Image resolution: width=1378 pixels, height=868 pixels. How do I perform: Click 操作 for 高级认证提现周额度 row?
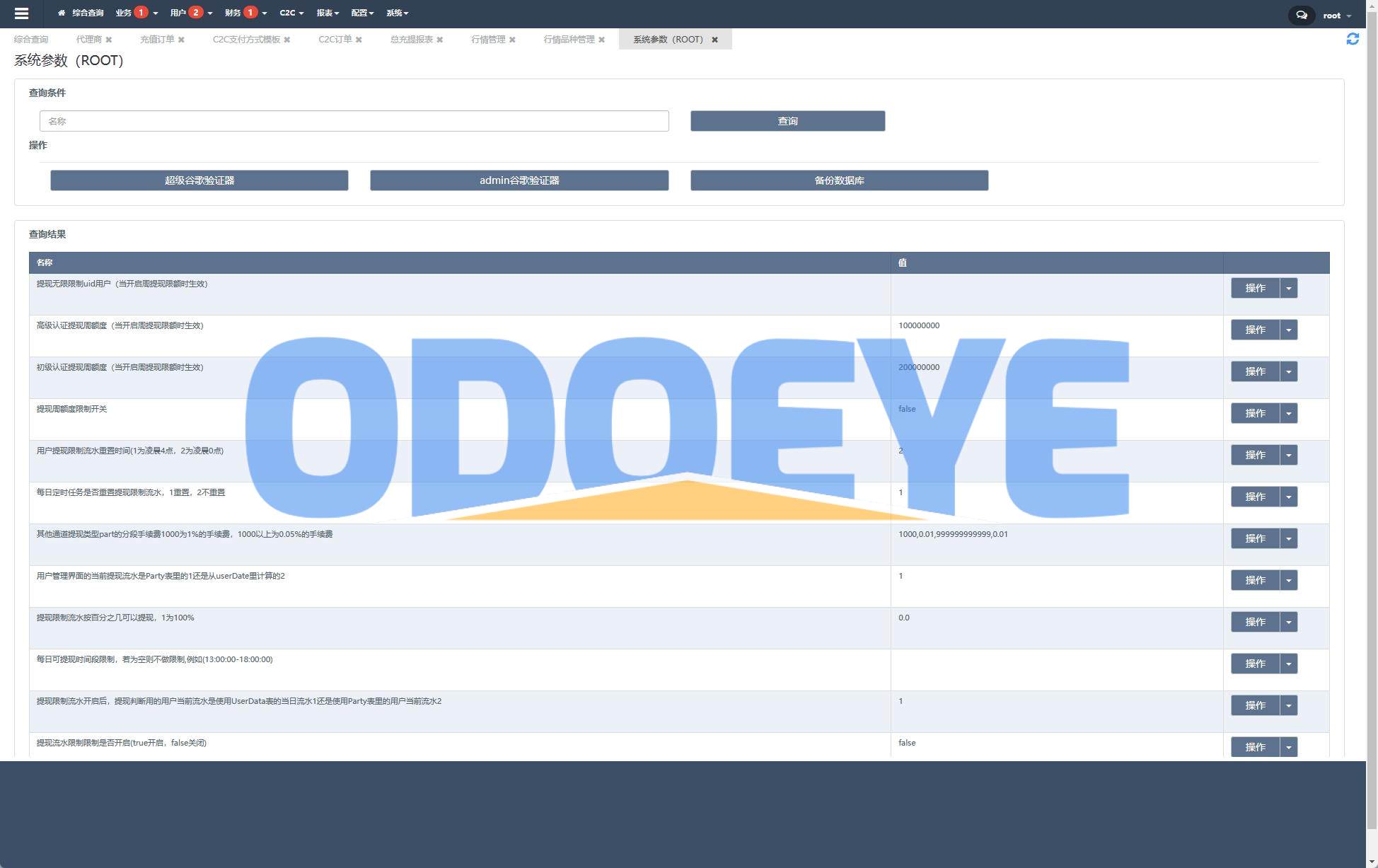tap(1255, 330)
